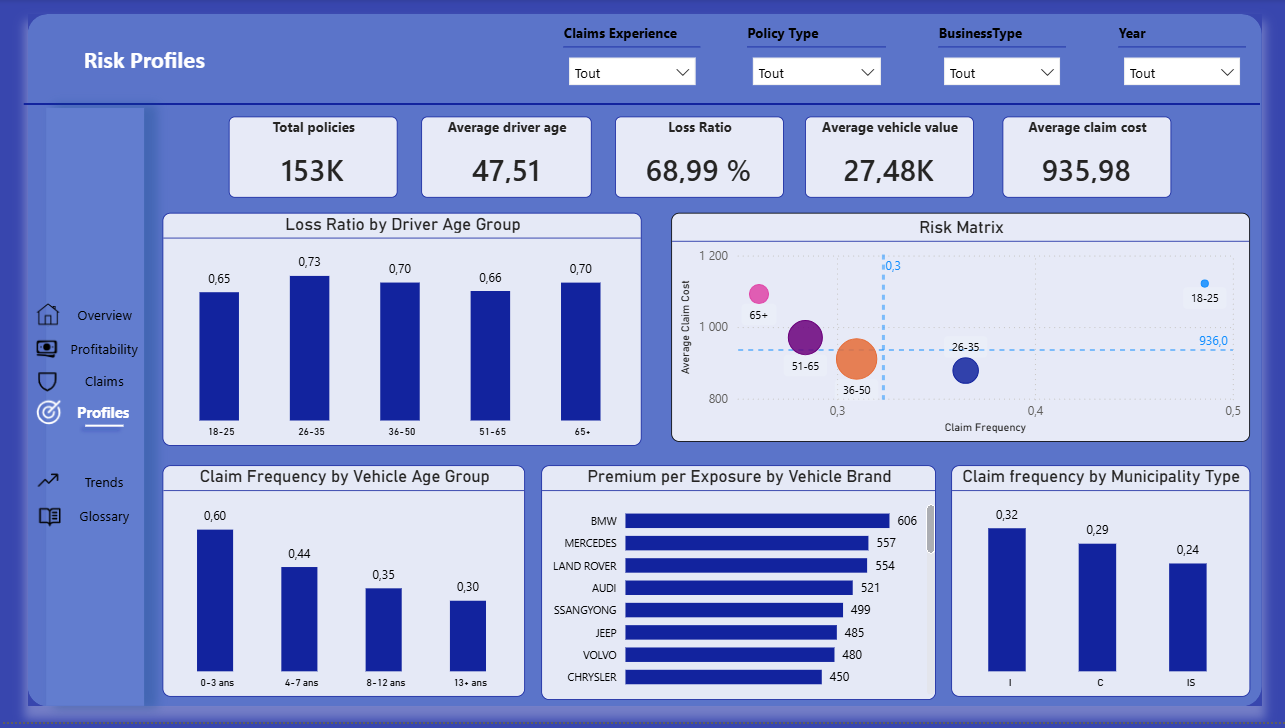This screenshot has width=1285, height=728.
Task: Switch to the Trends page label
Action: point(104,482)
